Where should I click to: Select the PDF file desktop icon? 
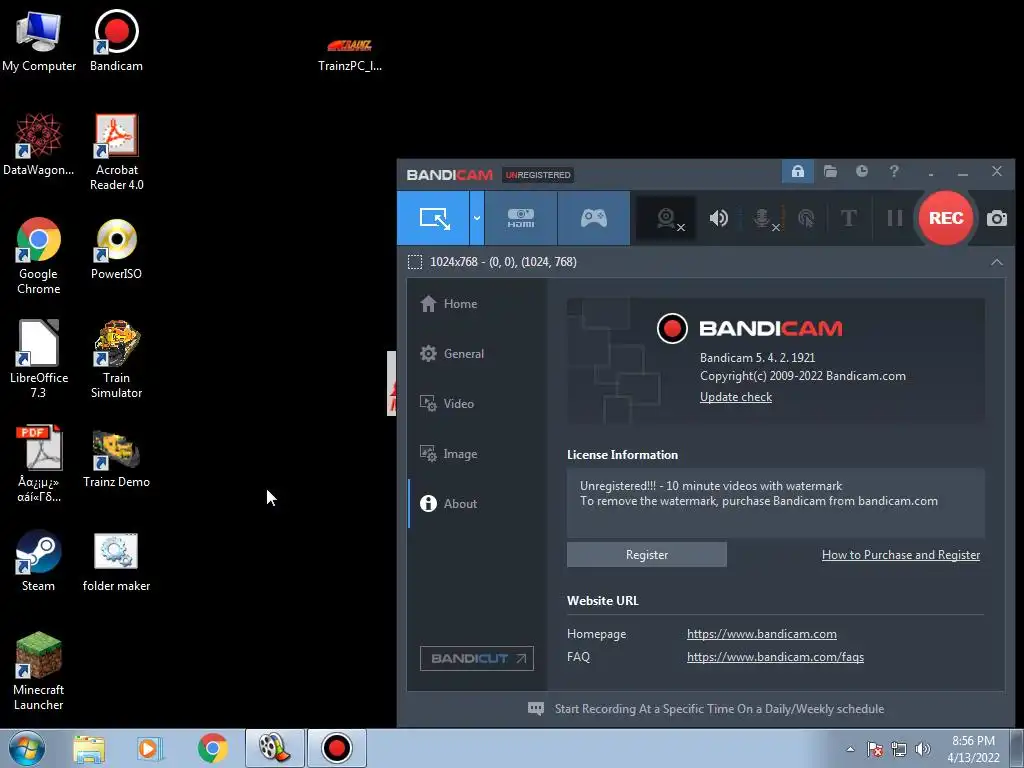click(39, 464)
